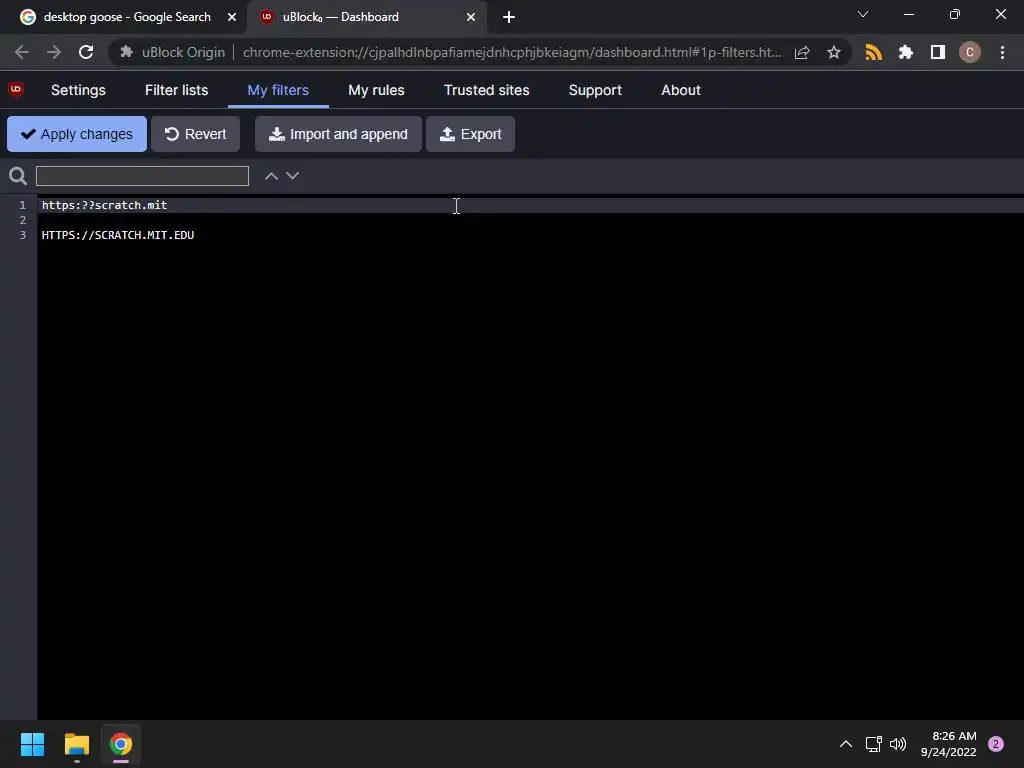Click the Chrome taskbar icon
The image size is (1024, 768).
point(121,744)
